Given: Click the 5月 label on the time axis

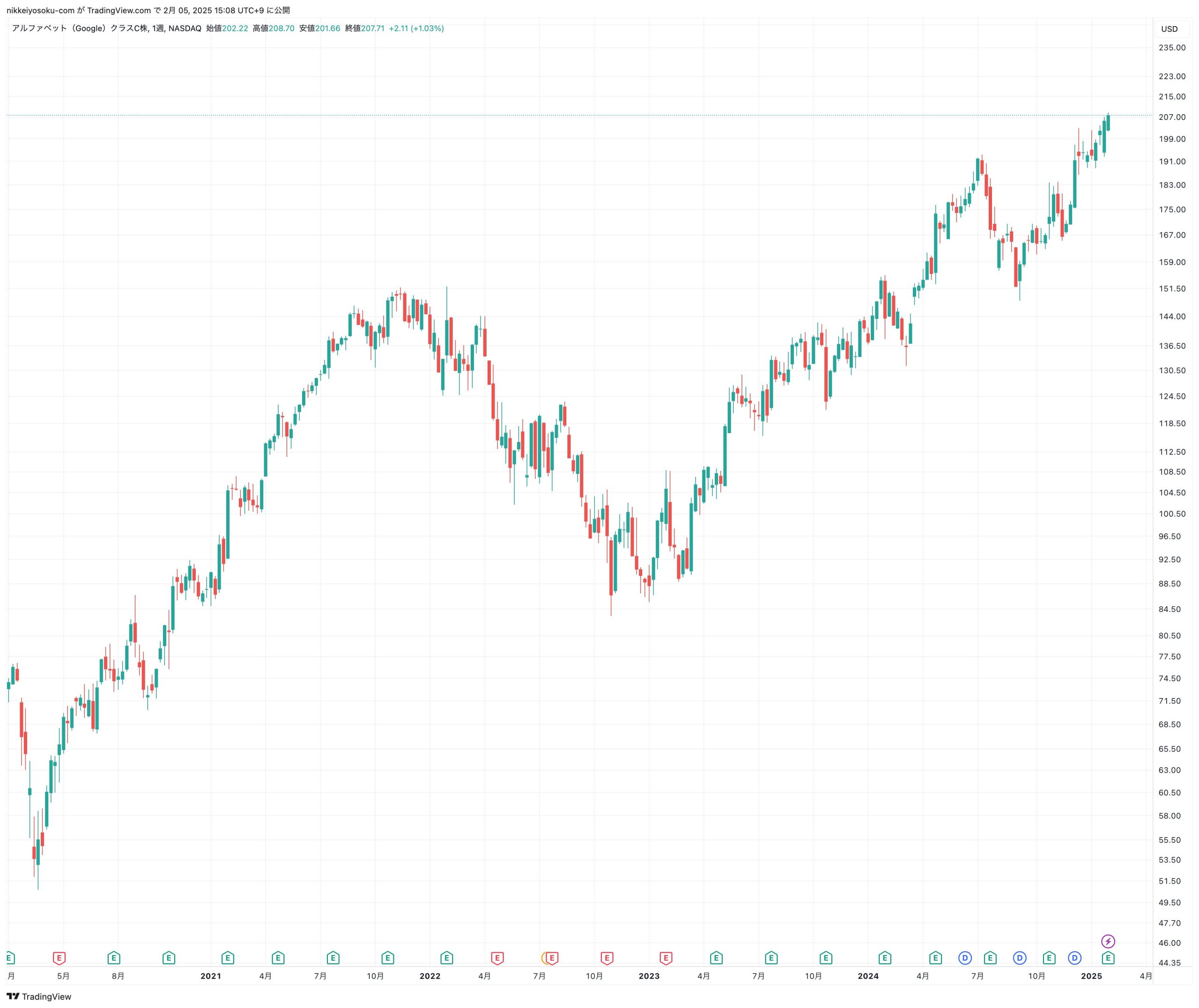Looking at the screenshot, I should (63, 976).
